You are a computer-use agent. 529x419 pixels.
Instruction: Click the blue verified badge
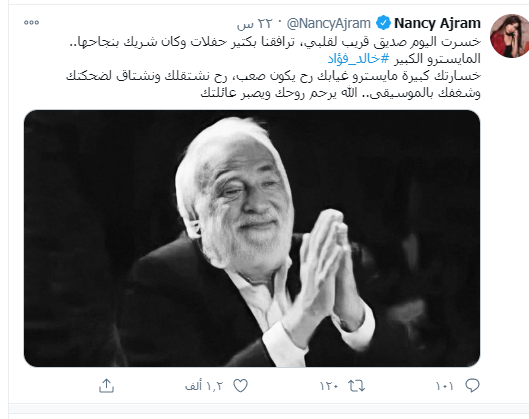coord(383,23)
